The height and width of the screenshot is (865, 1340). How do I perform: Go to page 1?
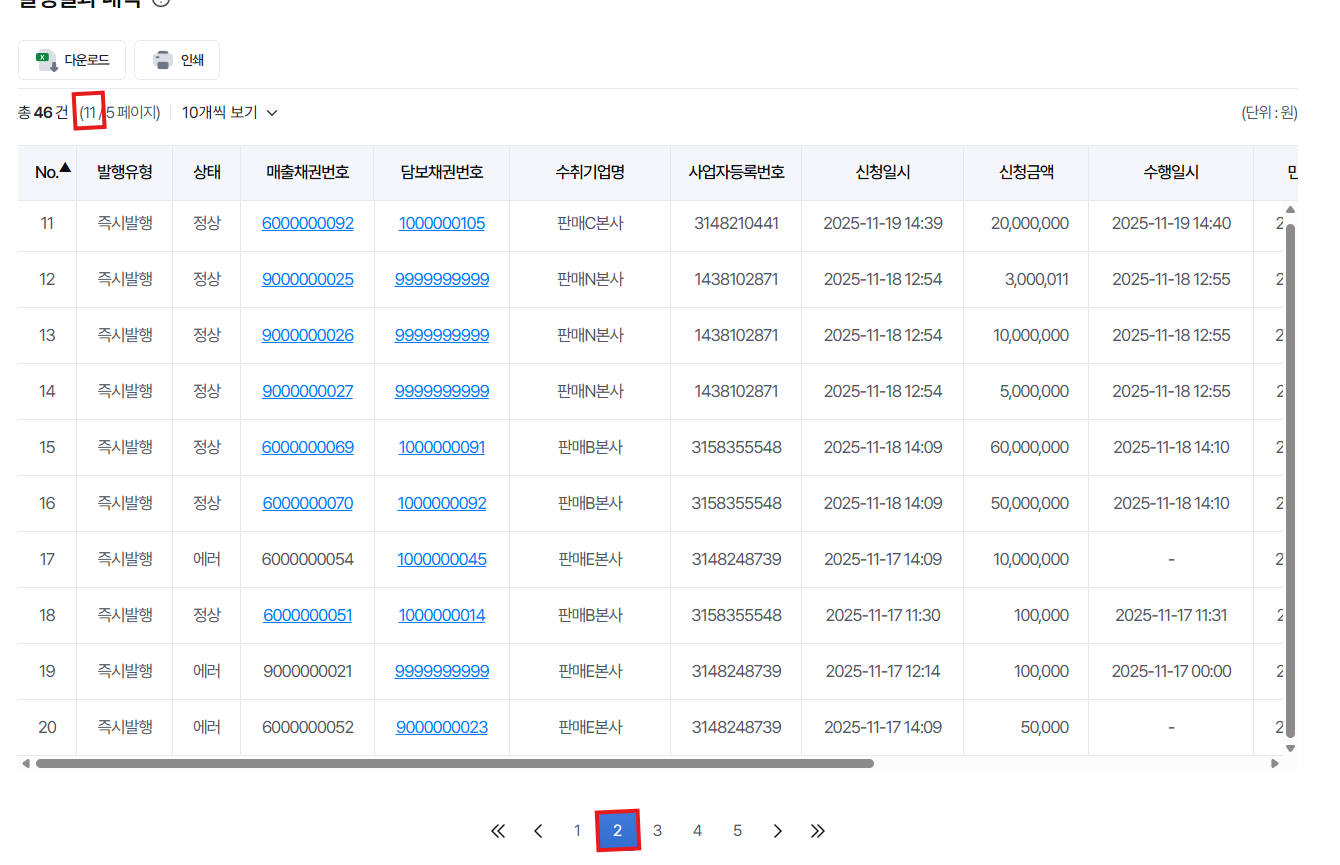point(577,831)
